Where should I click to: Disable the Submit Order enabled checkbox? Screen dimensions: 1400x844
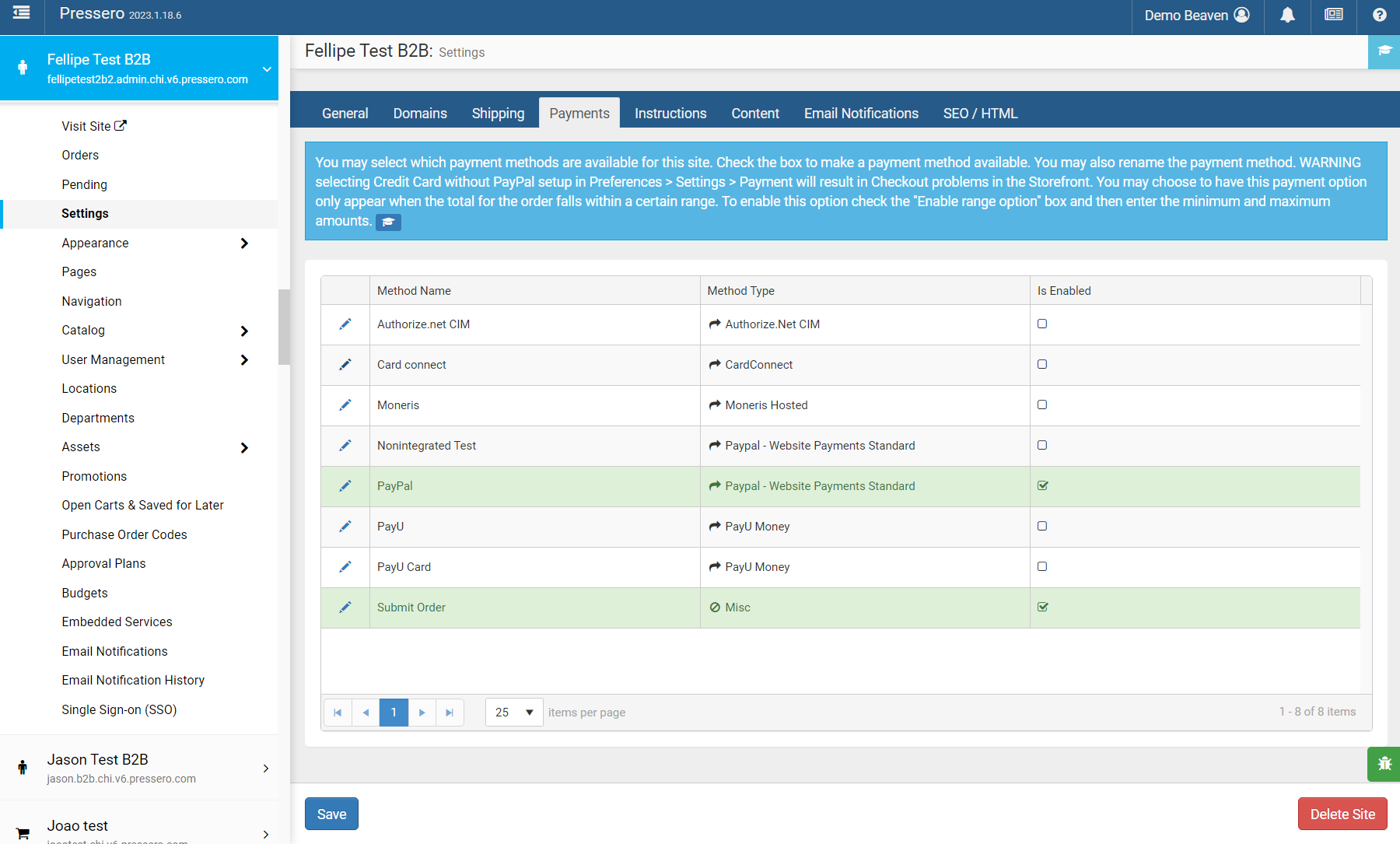1043,607
